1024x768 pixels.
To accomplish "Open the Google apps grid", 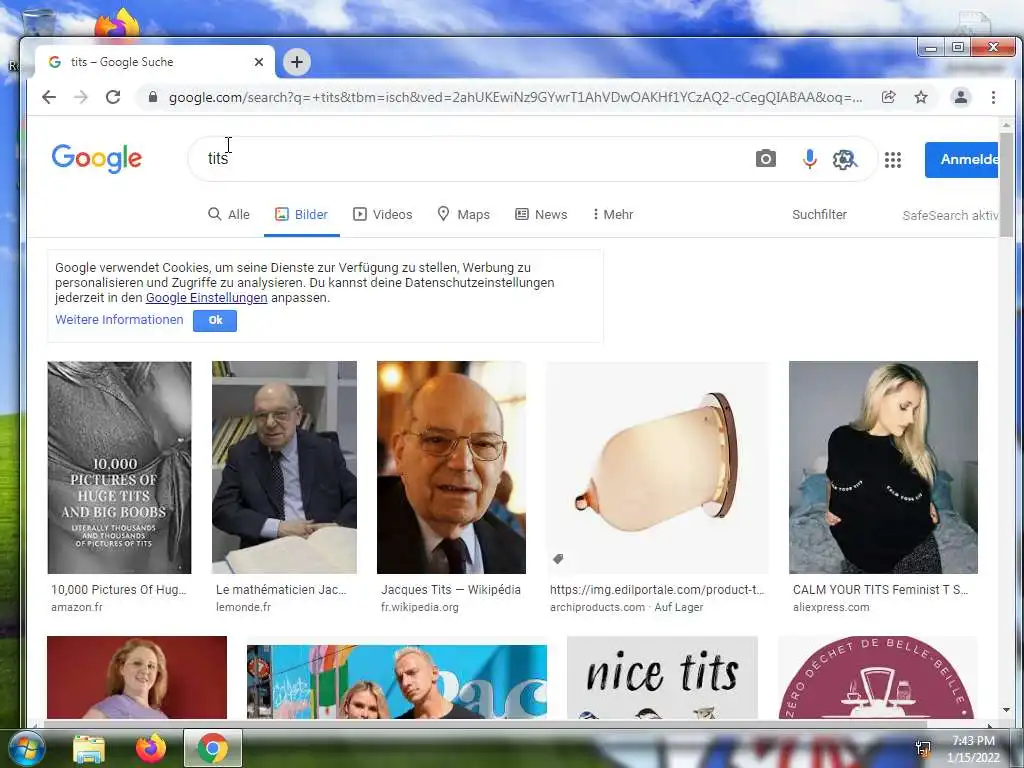I will point(893,159).
